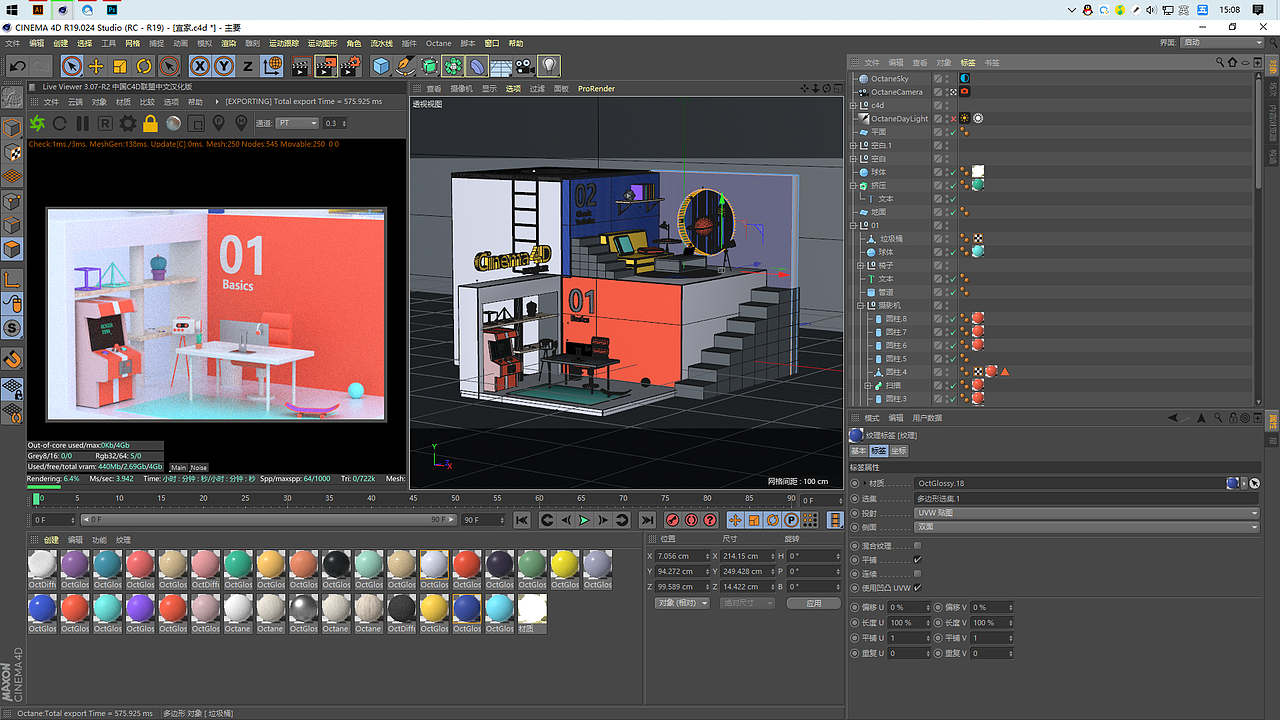Toggle the 混合纹理 checkbox

(x=917, y=545)
